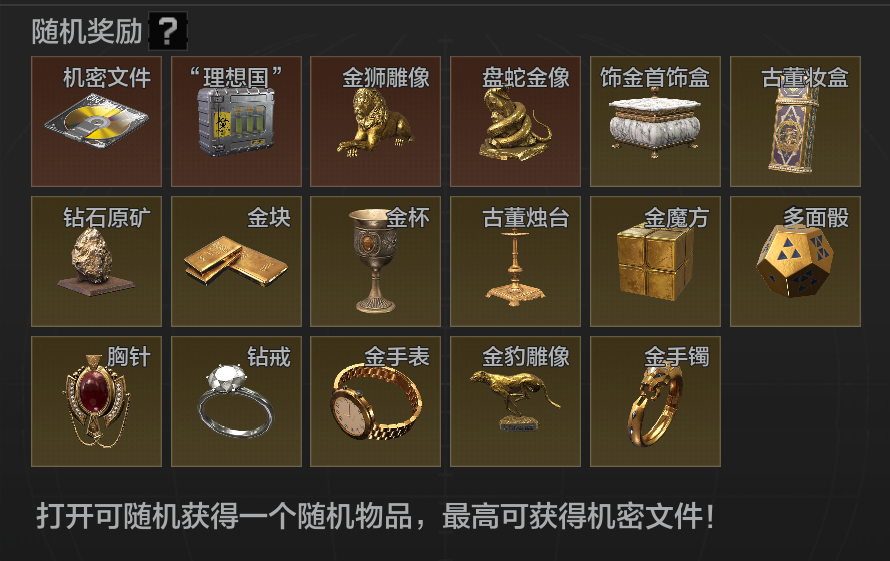Choose the 金狮雕像 golden lion statue
The width and height of the screenshot is (890, 561).
pos(376,122)
